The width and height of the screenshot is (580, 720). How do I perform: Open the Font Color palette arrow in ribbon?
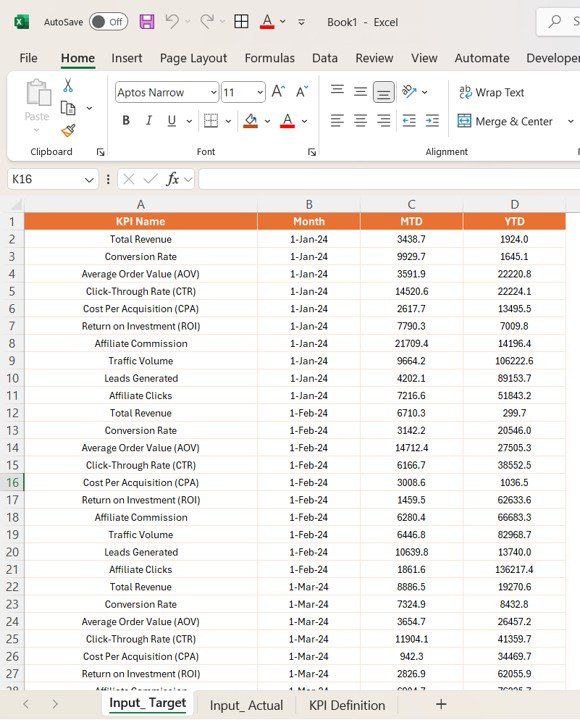click(x=304, y=121)
